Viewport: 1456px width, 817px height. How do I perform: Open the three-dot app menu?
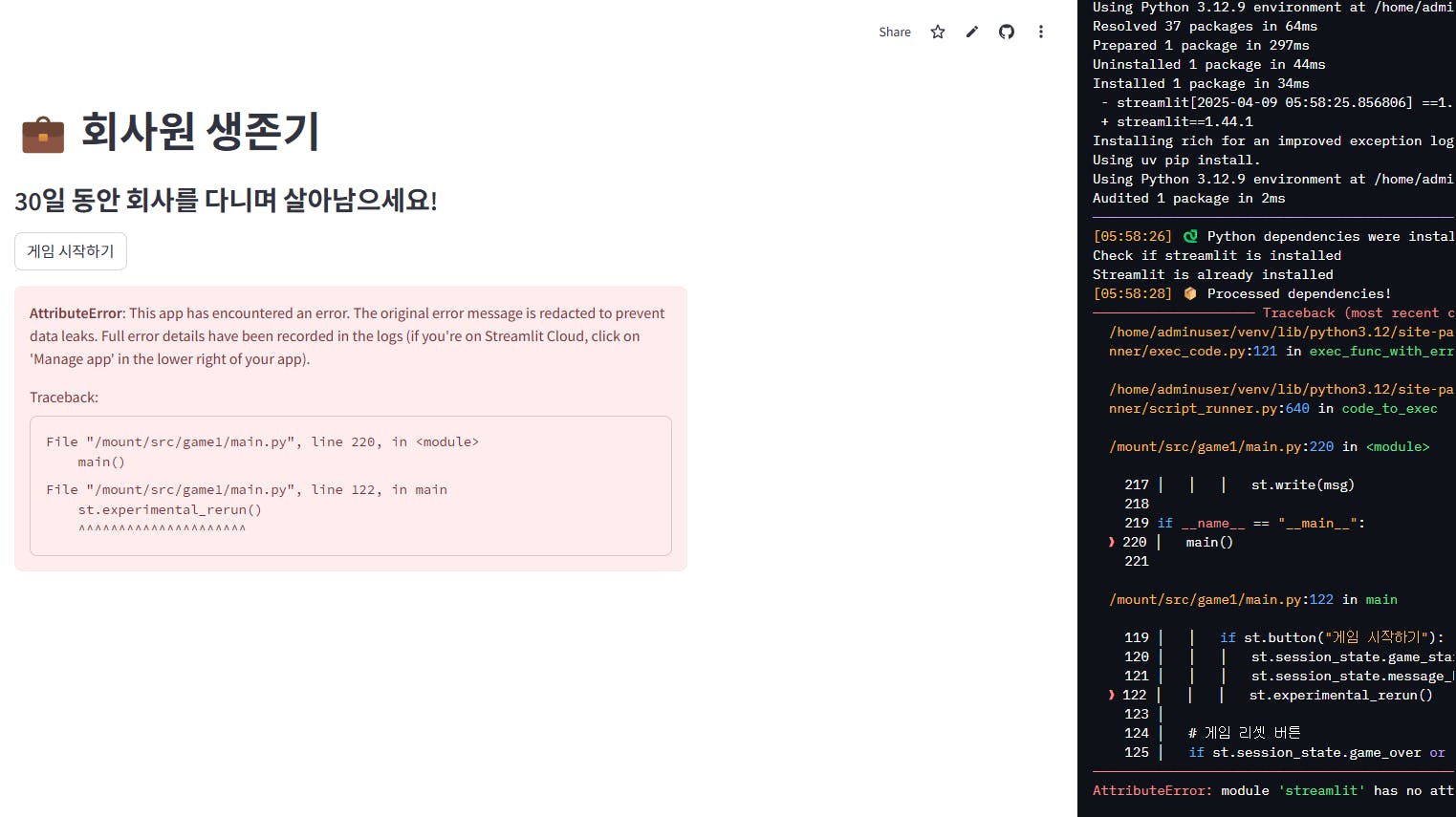click(x=1041, y=32)
